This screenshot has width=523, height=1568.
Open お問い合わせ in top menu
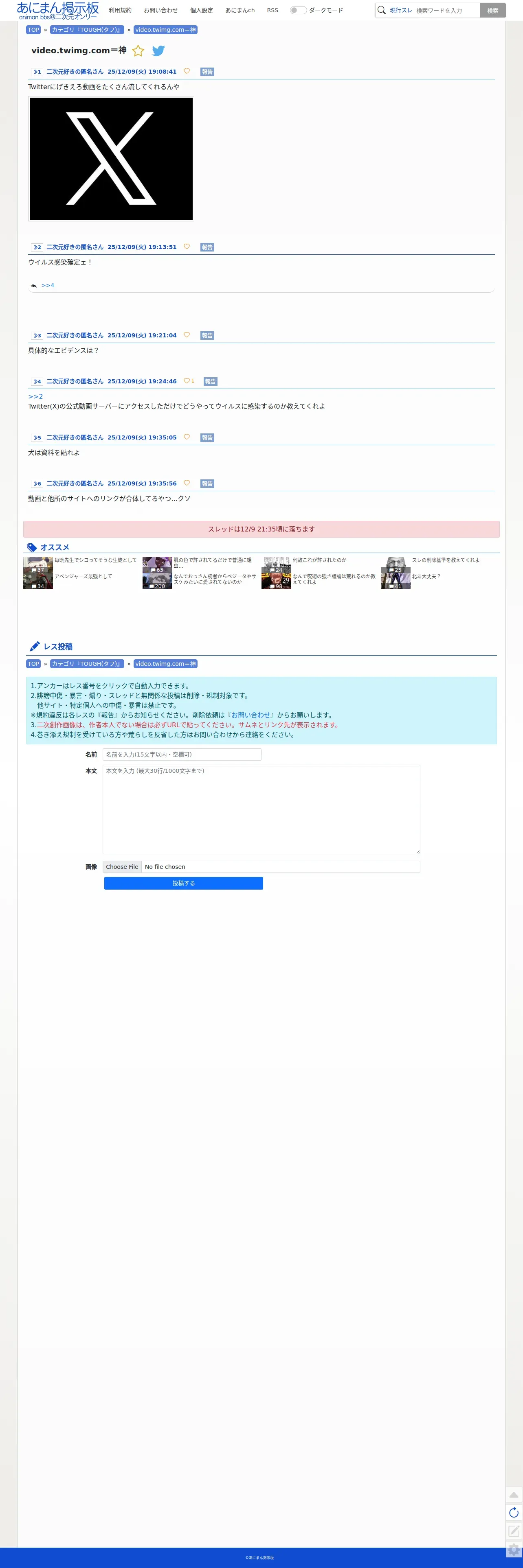[x=161, y=10]
